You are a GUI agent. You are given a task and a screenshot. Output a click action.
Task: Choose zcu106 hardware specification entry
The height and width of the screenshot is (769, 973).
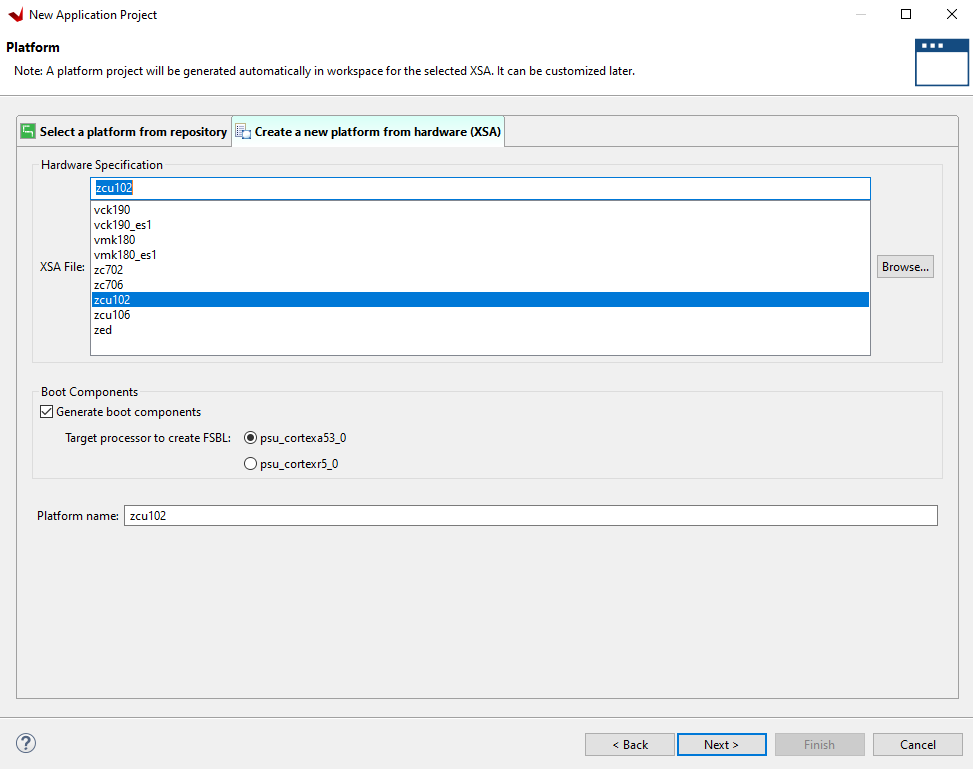[x=112, y=315]
